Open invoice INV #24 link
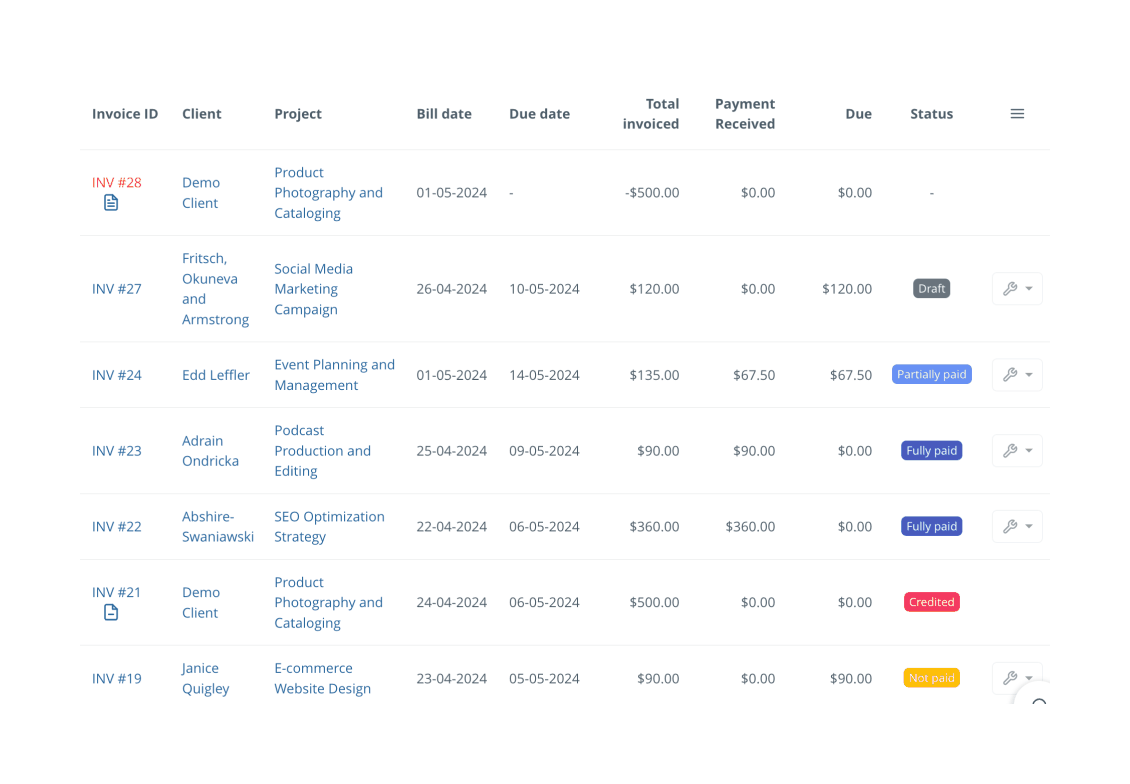 pyautogui.click(x=117, y=375)
